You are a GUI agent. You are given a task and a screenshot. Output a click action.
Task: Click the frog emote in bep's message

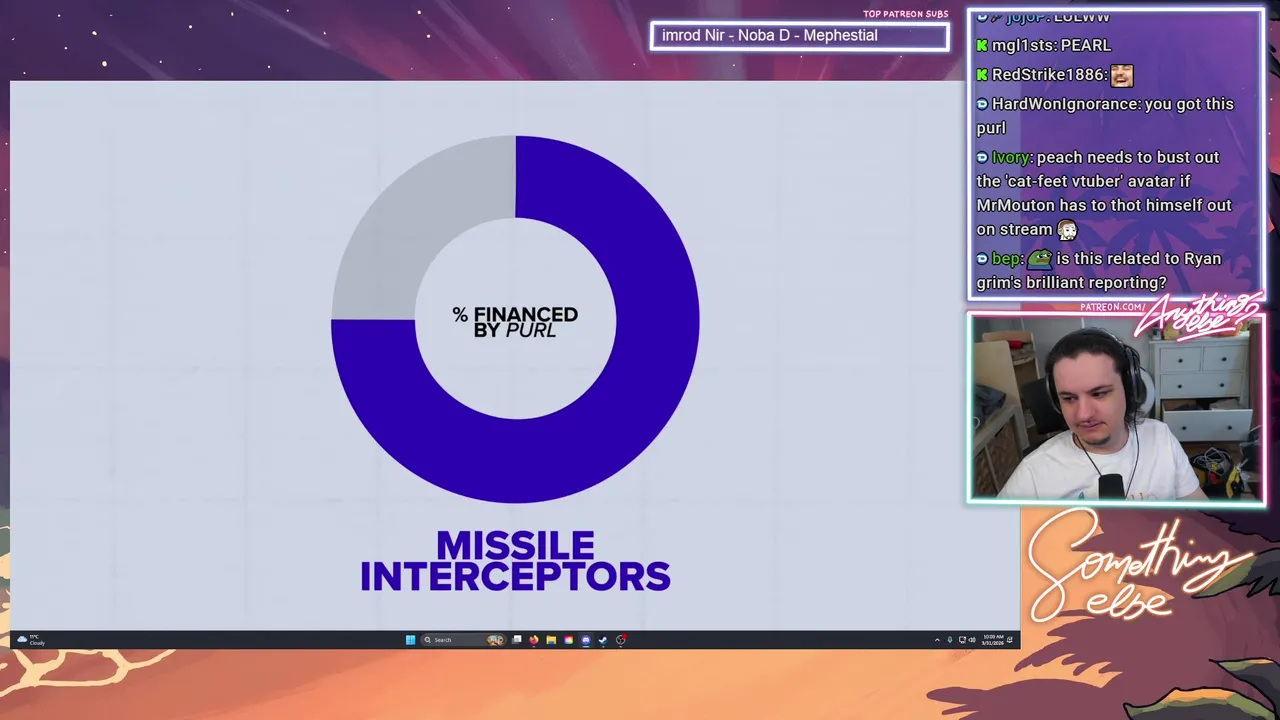click(x=1039, y=258)
